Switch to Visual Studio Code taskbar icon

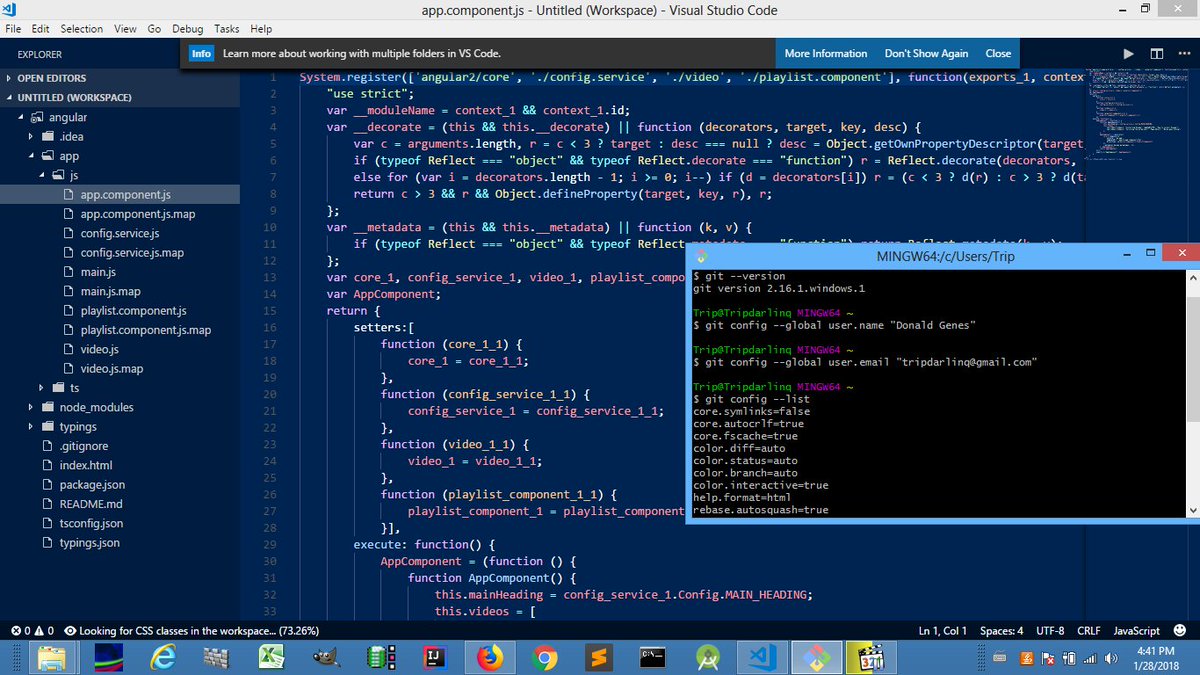[x=763, y=658]
